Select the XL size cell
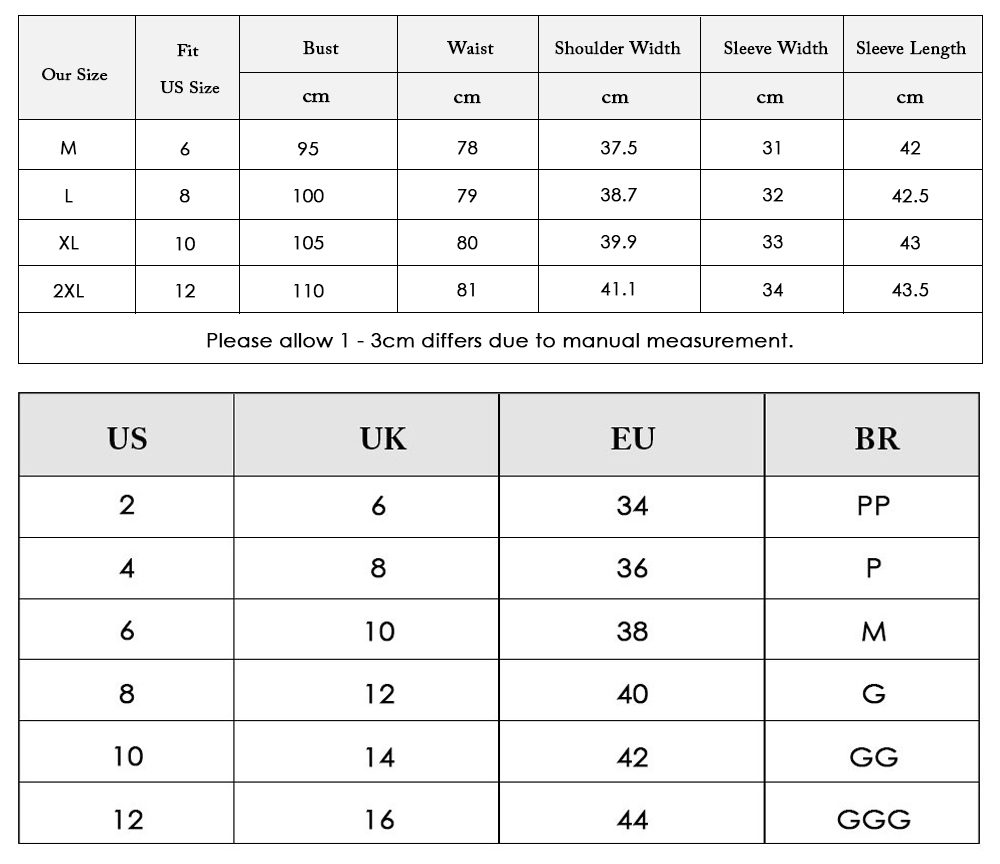Screen dimensions: 1000x864 click(68, 243)
